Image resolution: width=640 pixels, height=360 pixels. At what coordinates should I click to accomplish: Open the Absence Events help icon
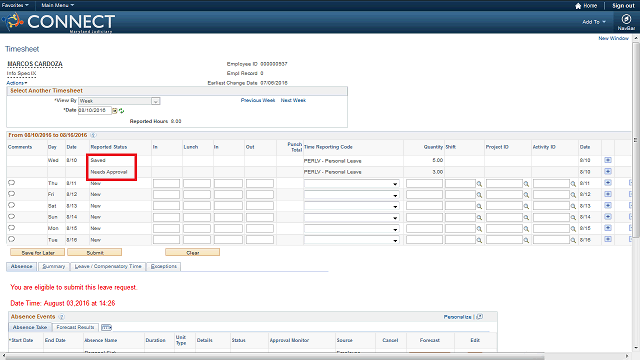pos(61,317)
